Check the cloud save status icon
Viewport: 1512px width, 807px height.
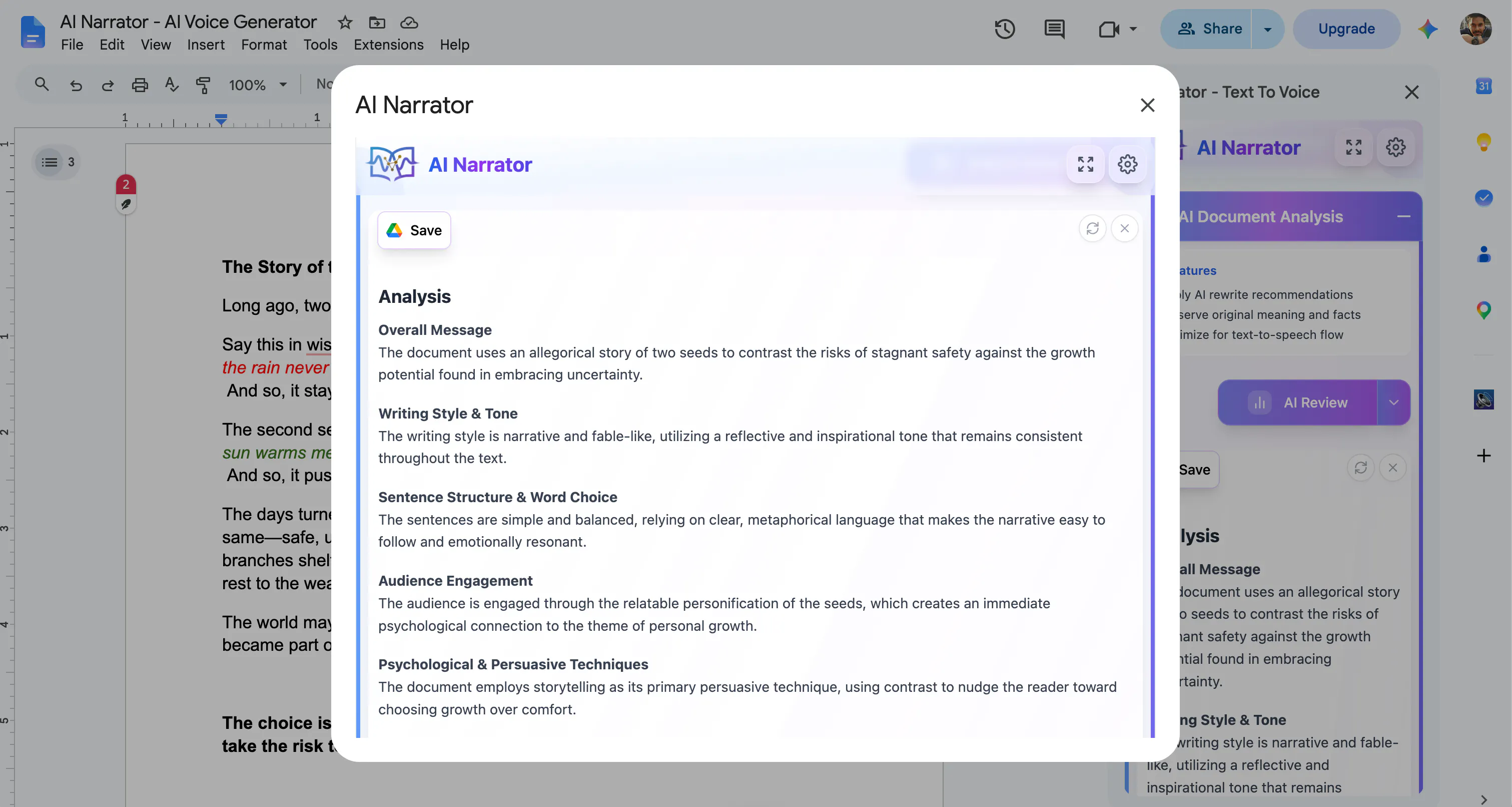point(409,23)
